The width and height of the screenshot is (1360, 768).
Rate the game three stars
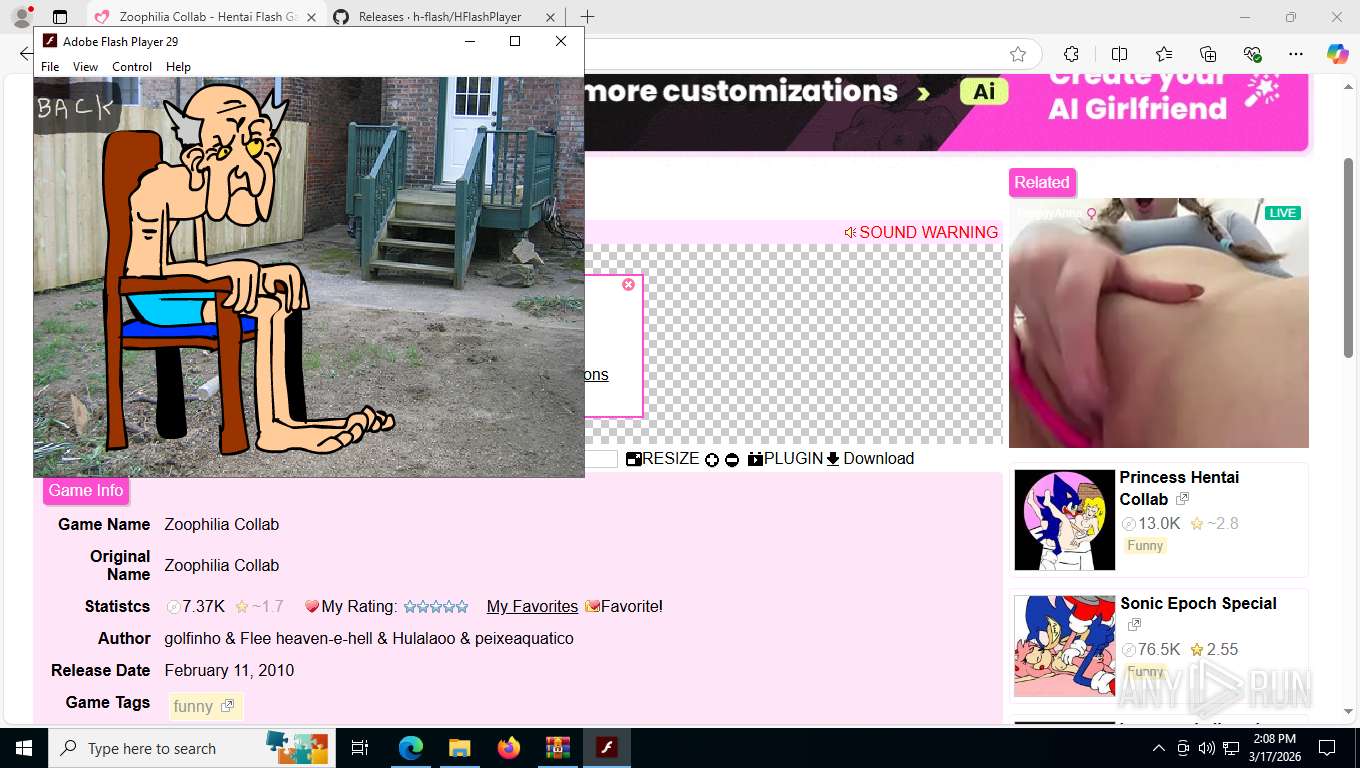coord(435,606)
